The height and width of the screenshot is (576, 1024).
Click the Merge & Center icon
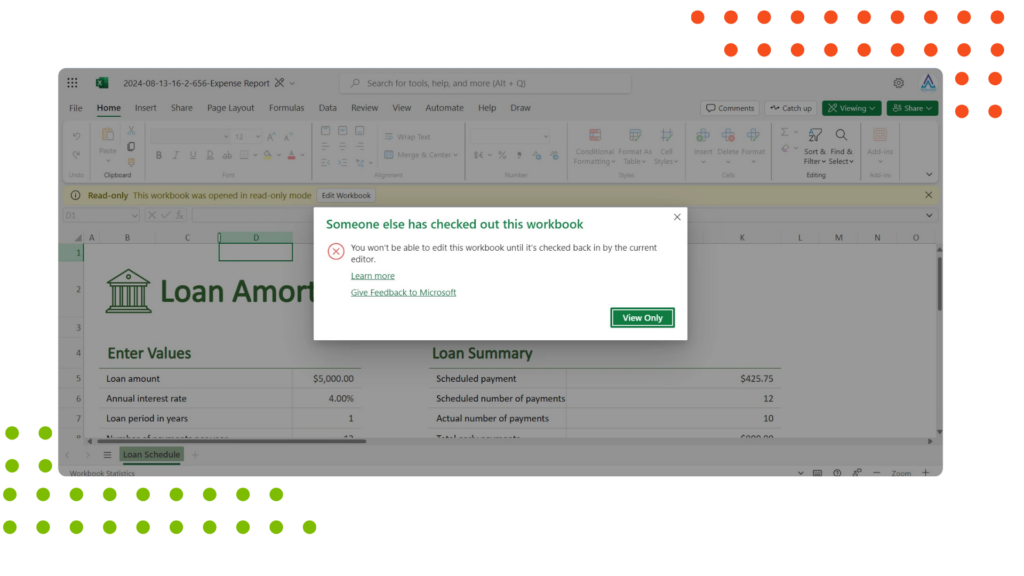pyautogui.click(x=389, y=155)
